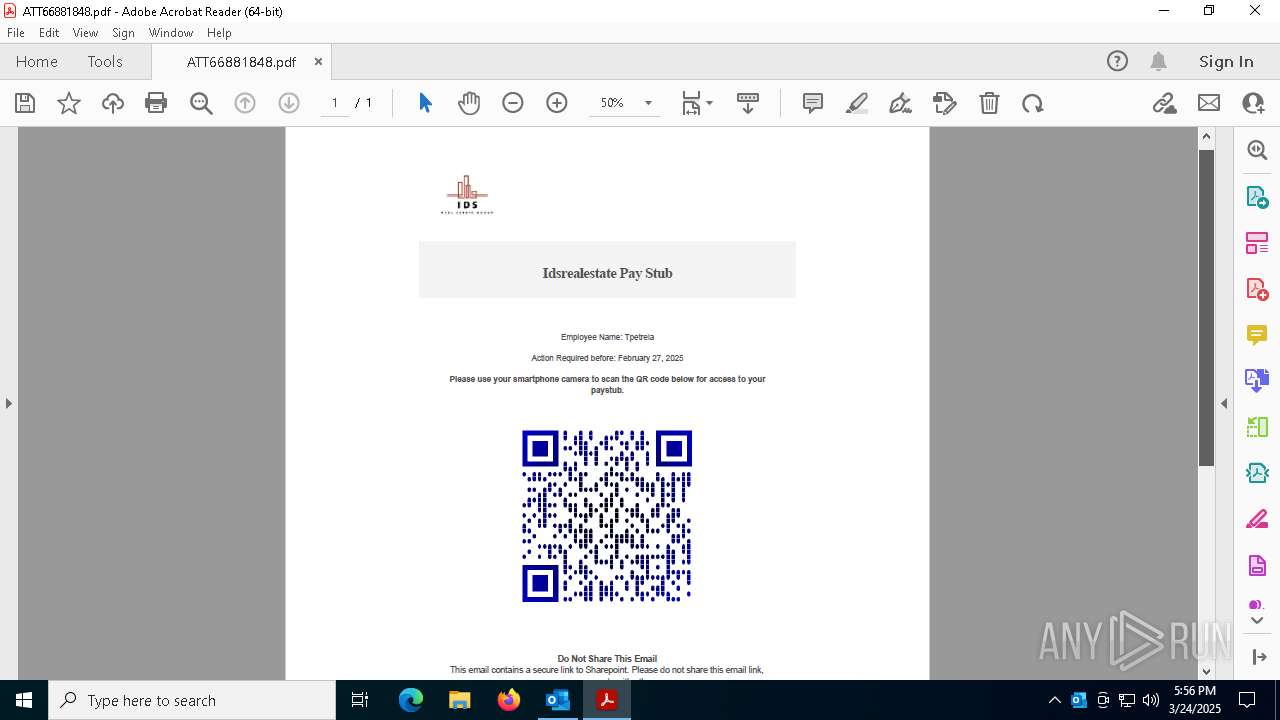
Task: Open the Sign menu
Action: [x=123, y=33]
